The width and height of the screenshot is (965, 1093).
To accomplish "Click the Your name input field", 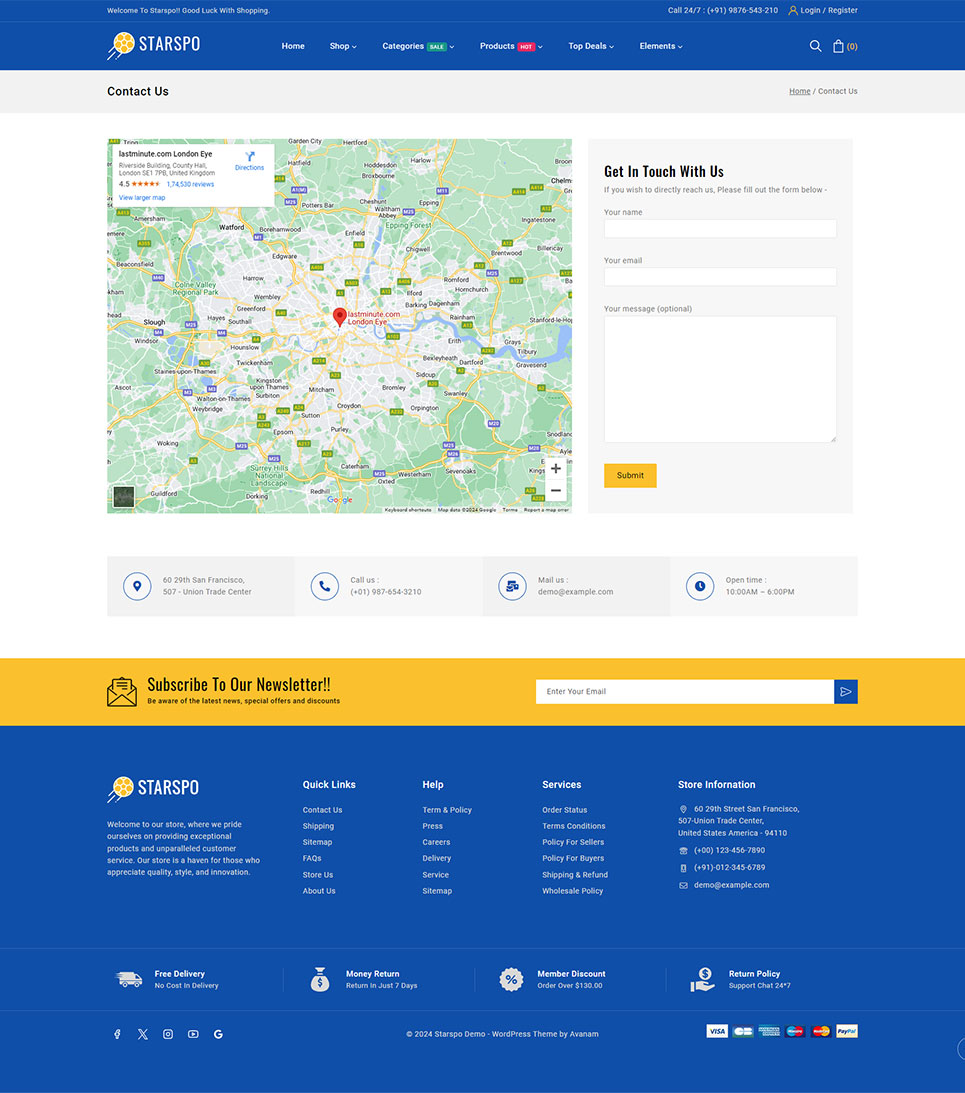I will (x=720, y=229).
